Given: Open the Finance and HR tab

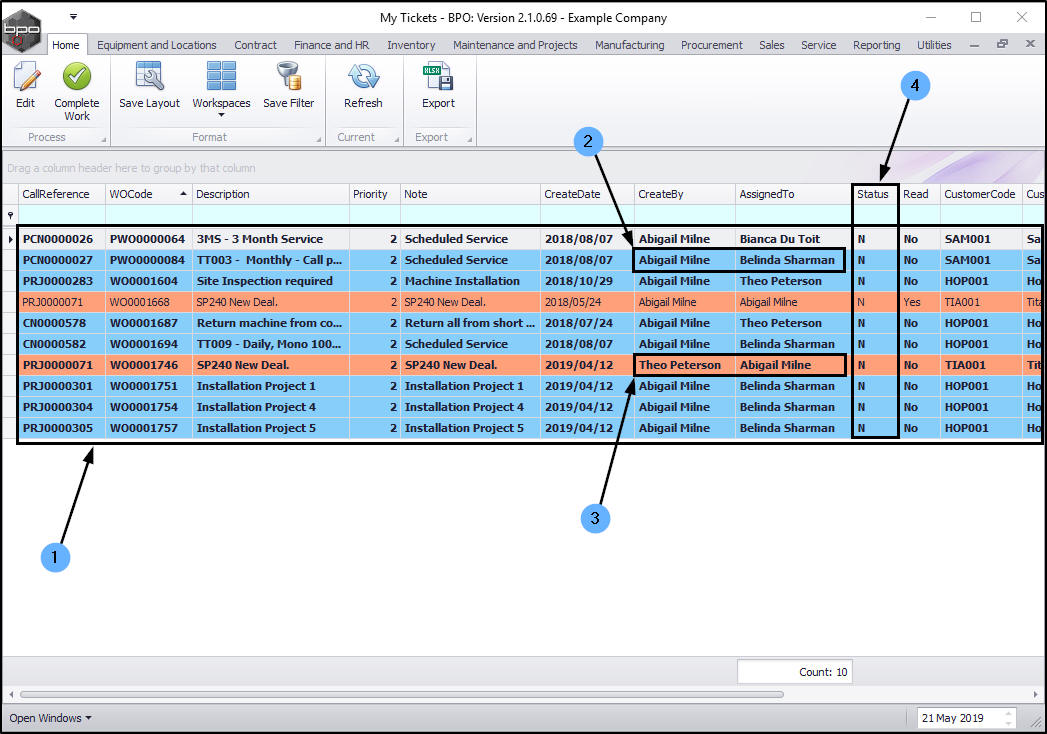Looking at the screenshot, I should (x=331, y=45).
